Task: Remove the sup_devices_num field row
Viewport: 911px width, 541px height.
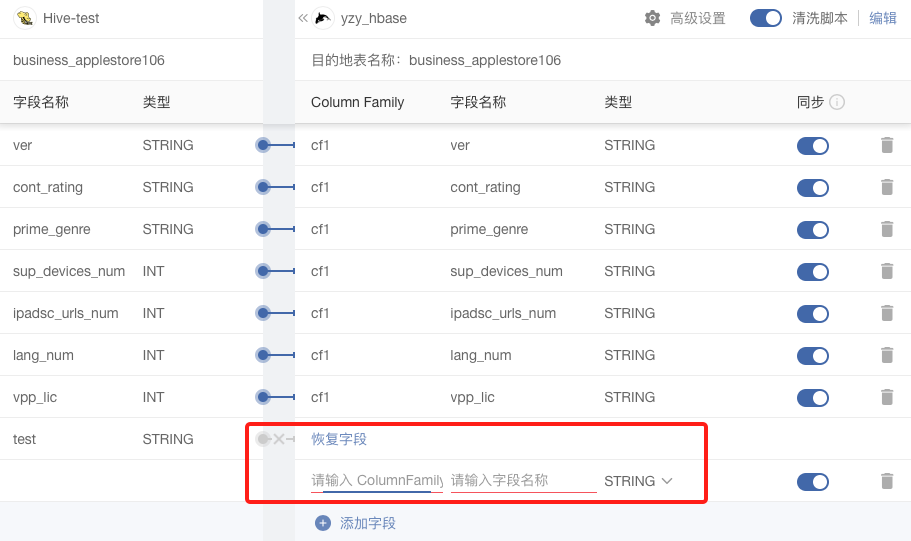Action: tap(886, 271)
